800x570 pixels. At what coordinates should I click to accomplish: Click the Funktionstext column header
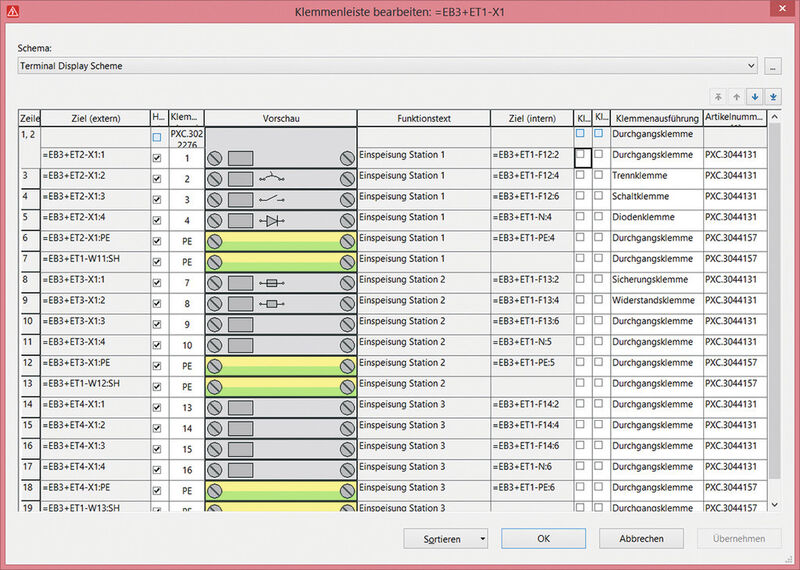[424, 118]
